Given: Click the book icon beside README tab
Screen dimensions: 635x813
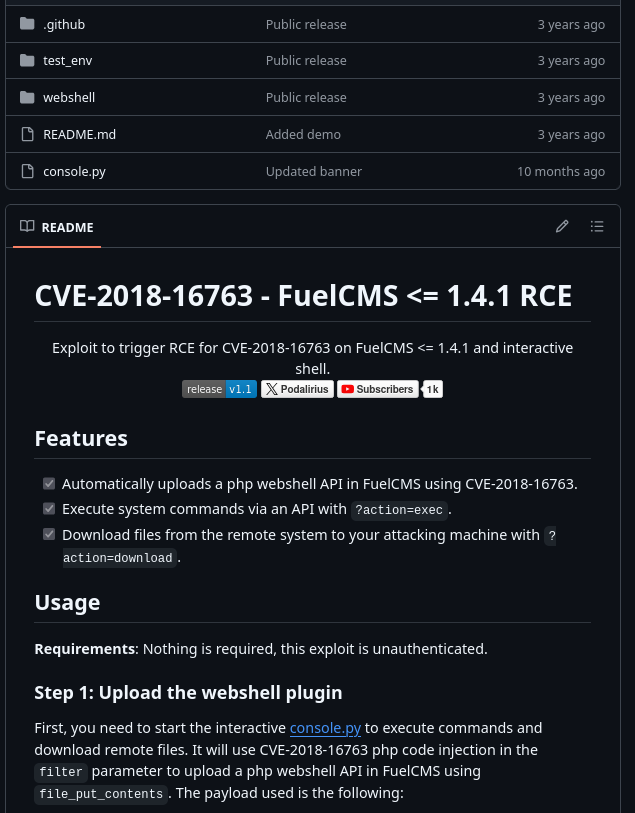Looking at the screenshot, I should click(27, 226).
